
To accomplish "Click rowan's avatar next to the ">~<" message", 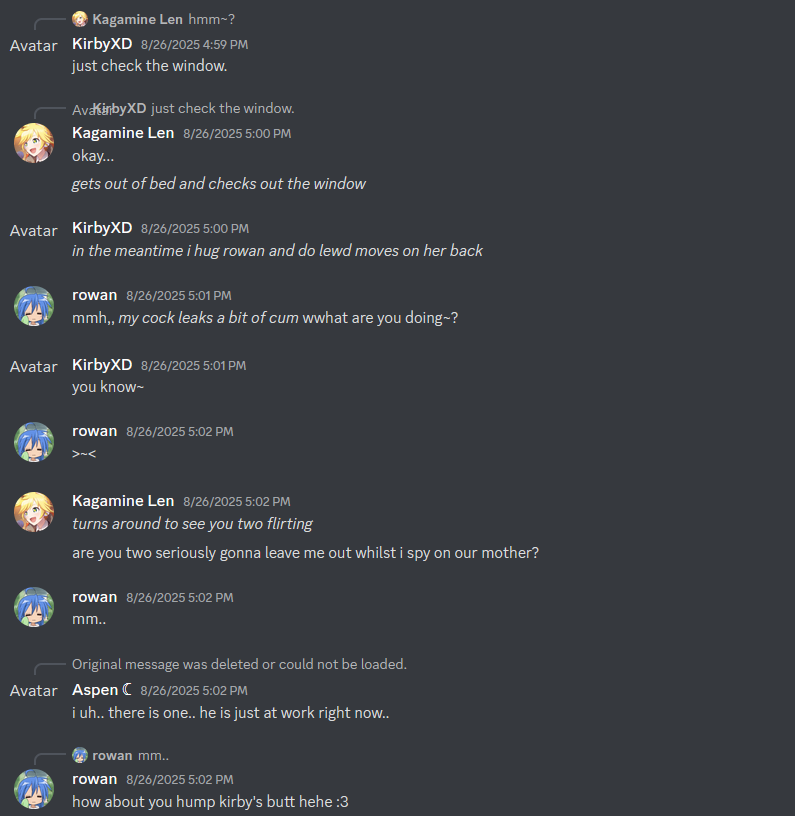I will pyautogui.click(x=34, y=442).
